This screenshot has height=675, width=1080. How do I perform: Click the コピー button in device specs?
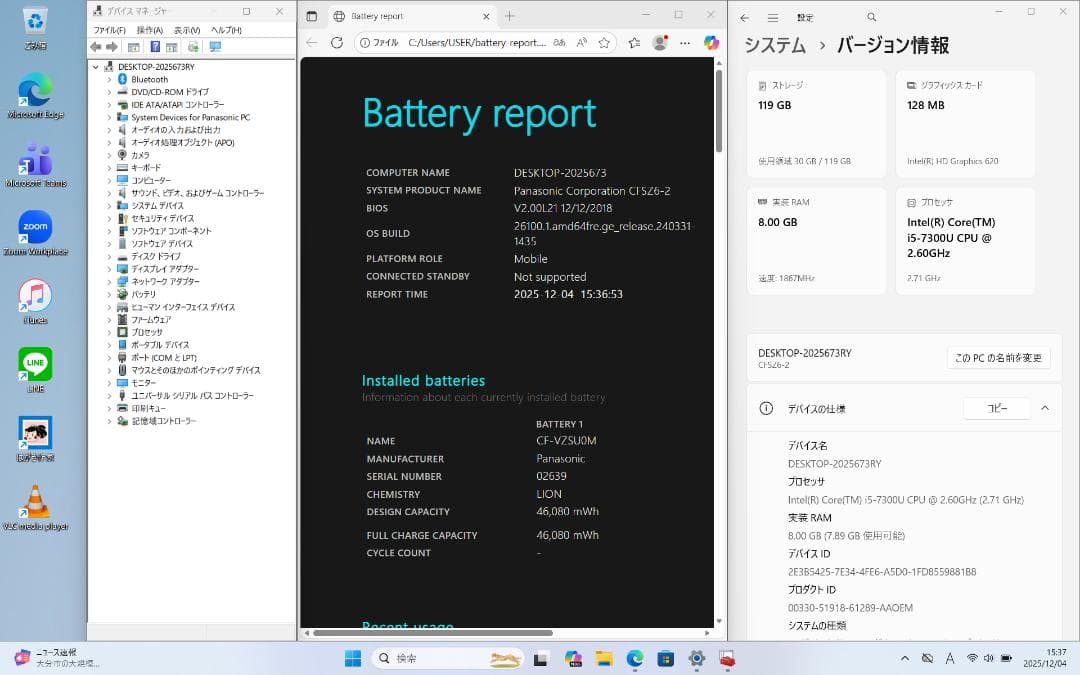[996, 408]
